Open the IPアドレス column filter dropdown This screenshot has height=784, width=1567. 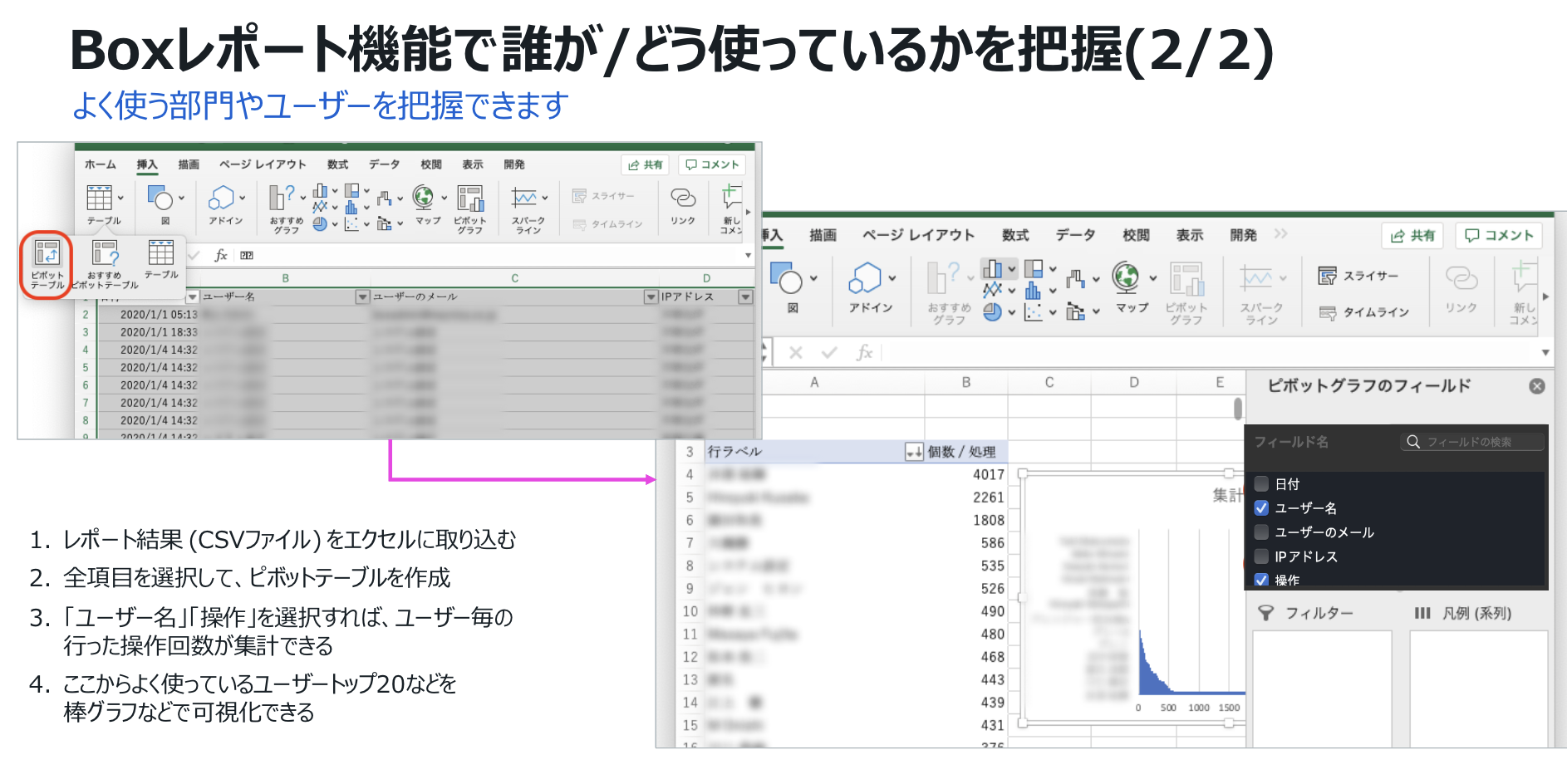point(745,296)
